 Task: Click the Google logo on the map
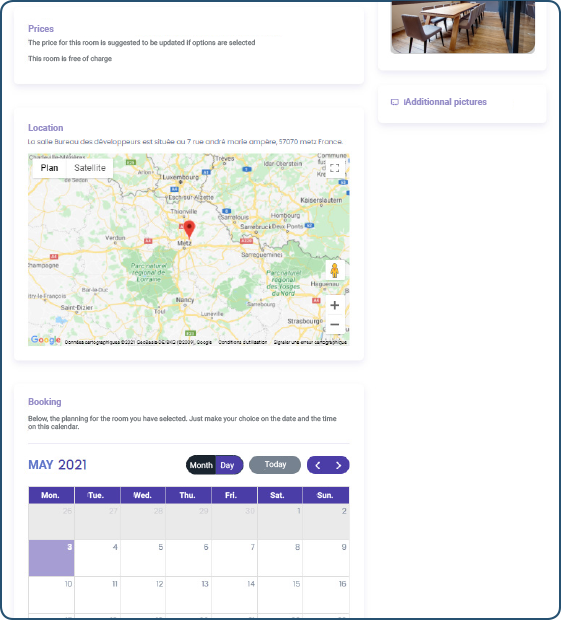click(46, 340)
